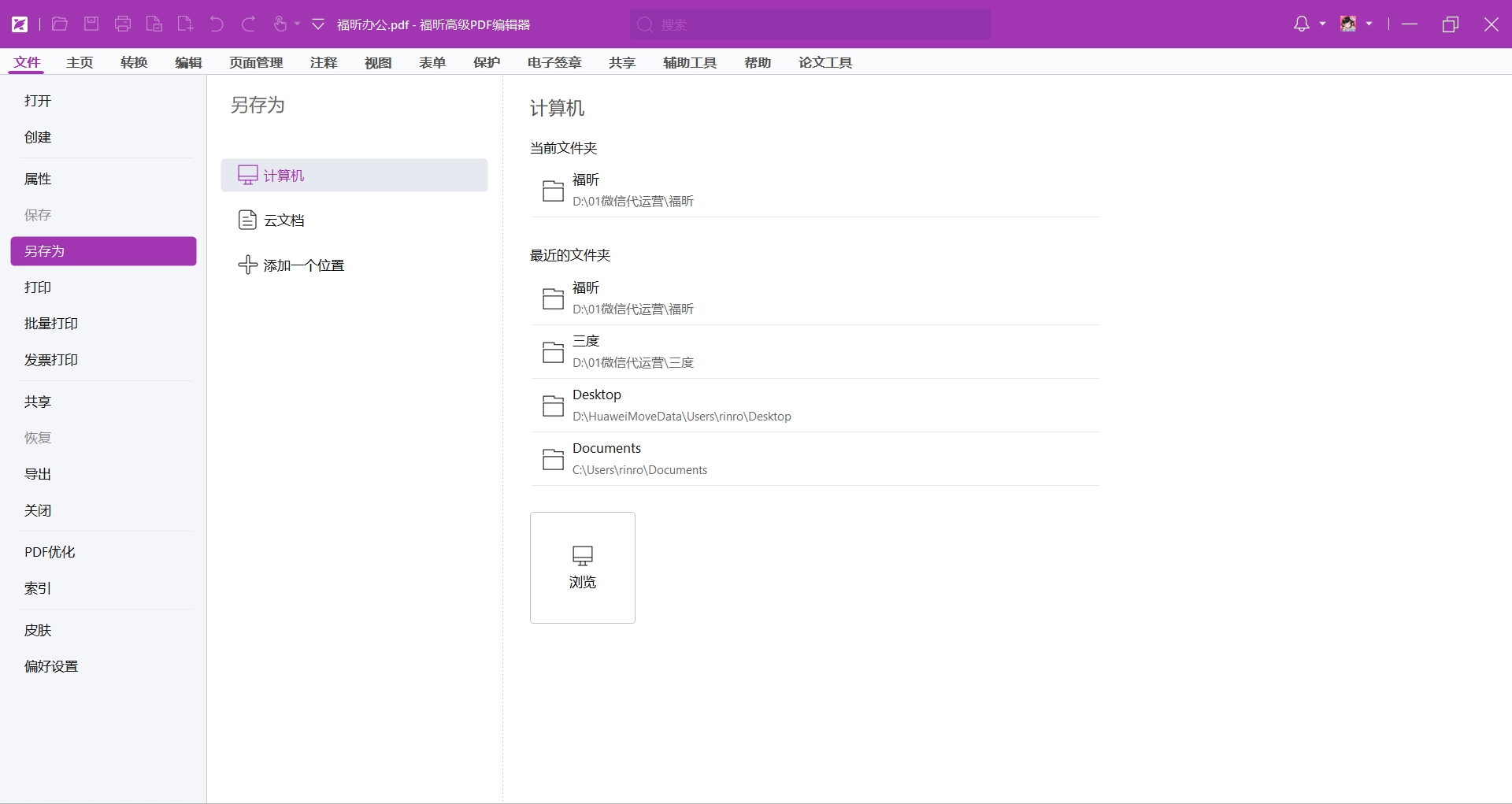Click the redo arrow icon
Image resolution: width=1512 pixels, height=804 pixels.
pyautogui.click(x=248, y=24)
